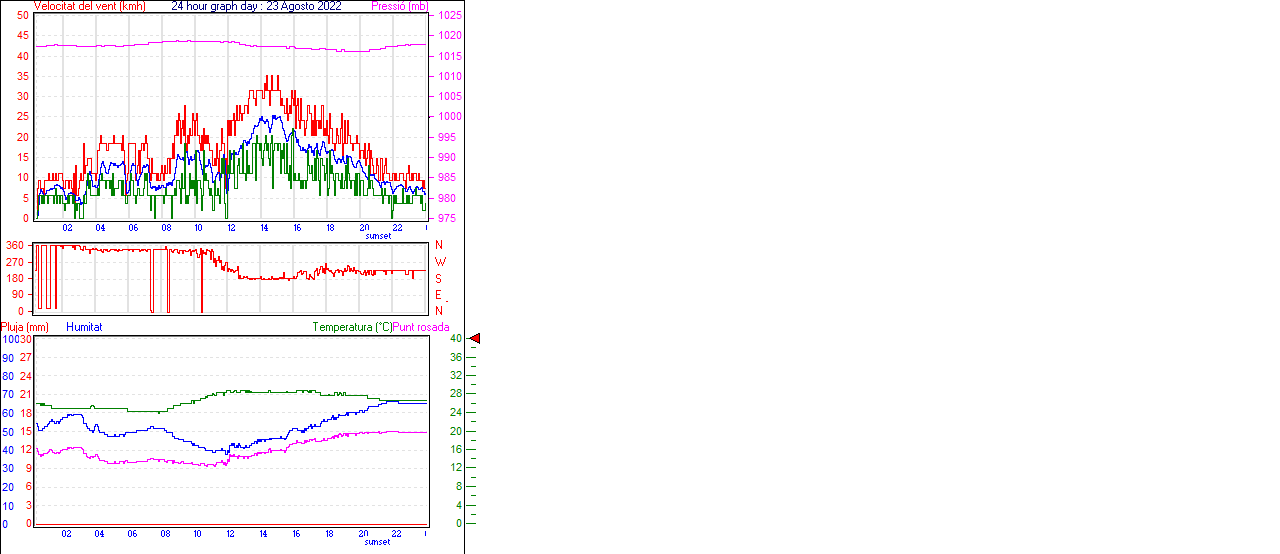
Task: Click the 100 value on humidity axis
Action: click(9, 340)
